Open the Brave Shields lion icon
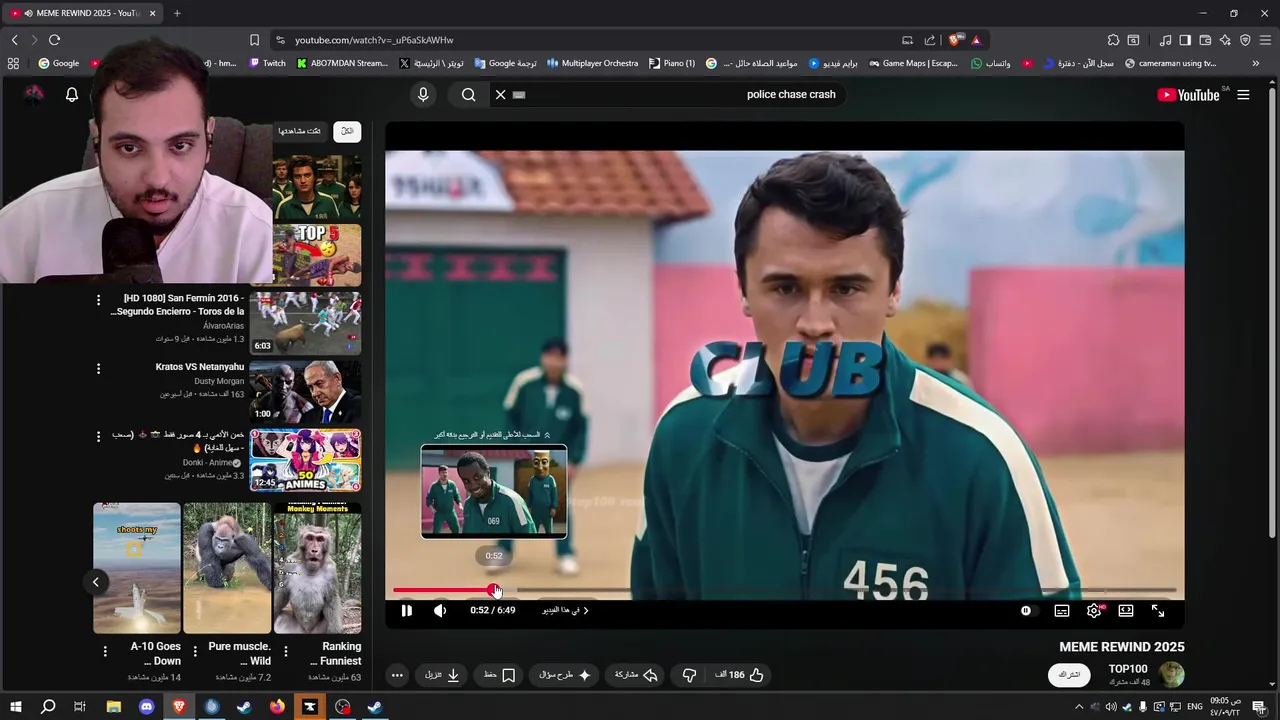 point(955,40)
